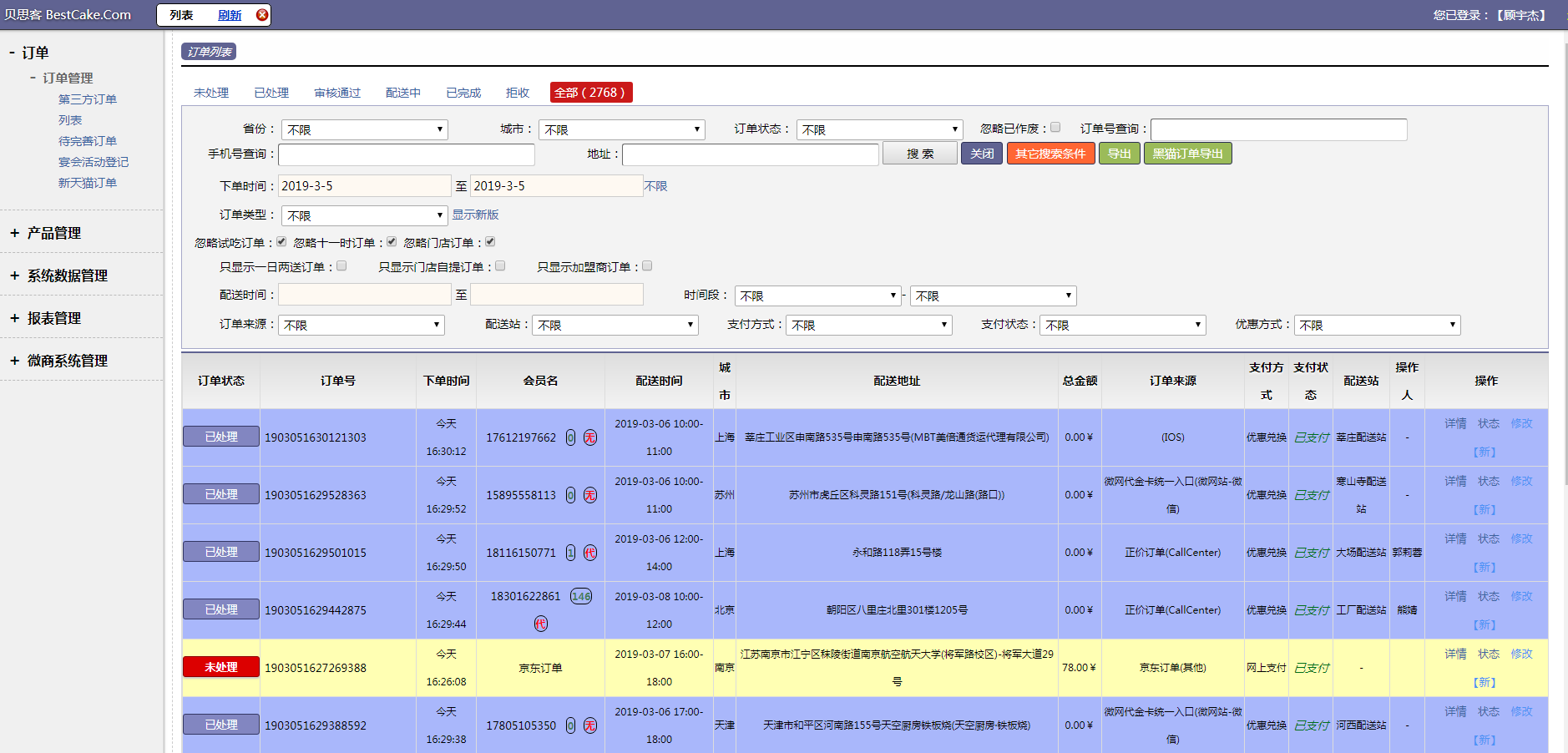Expand the 系统数据管理 menu
This screenshot has height=753, width=1568.
[15, 275]
